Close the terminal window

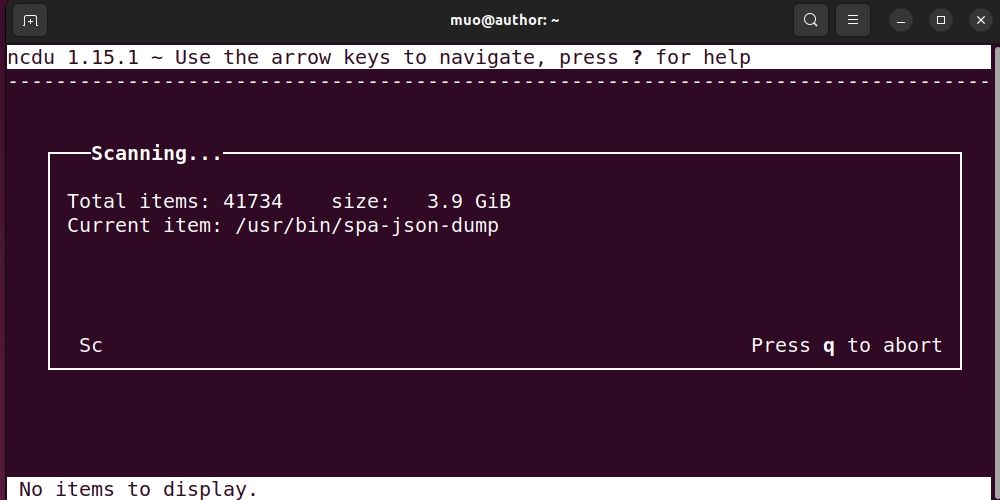click(x=981, y=20)
